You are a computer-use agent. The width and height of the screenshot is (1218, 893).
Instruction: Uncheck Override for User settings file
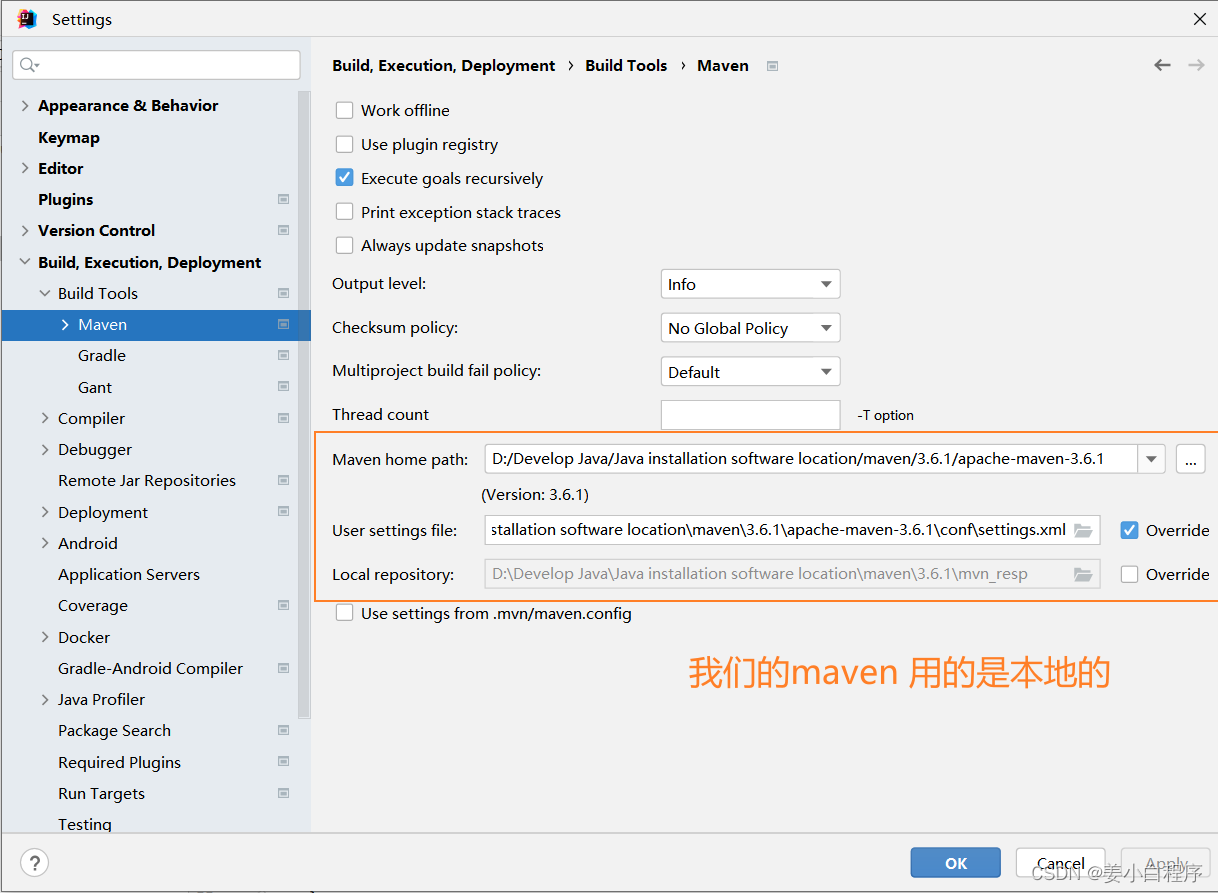coord(1130,530)
